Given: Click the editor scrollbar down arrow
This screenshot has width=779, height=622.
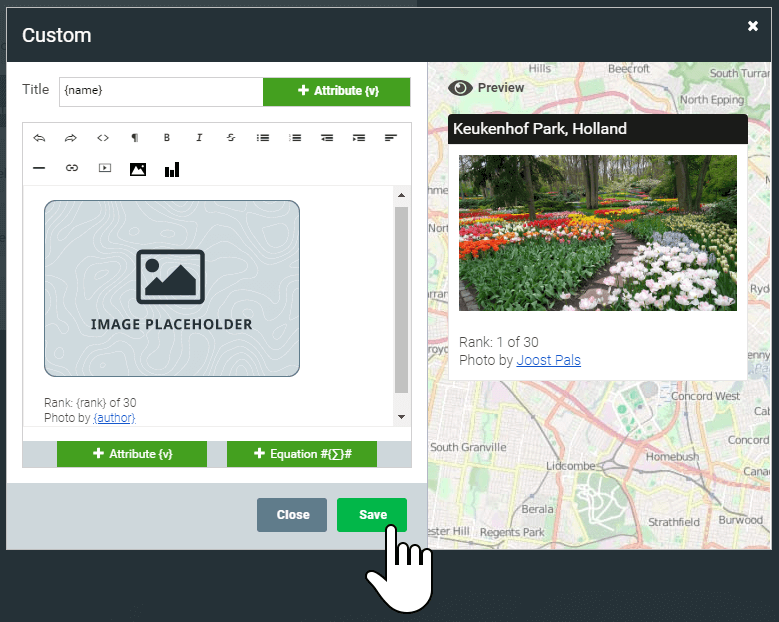Looking at the screenshot, I should coord(401,417).
